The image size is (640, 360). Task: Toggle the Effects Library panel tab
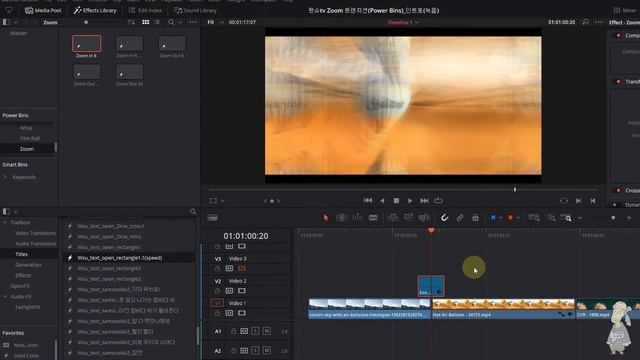95,10
